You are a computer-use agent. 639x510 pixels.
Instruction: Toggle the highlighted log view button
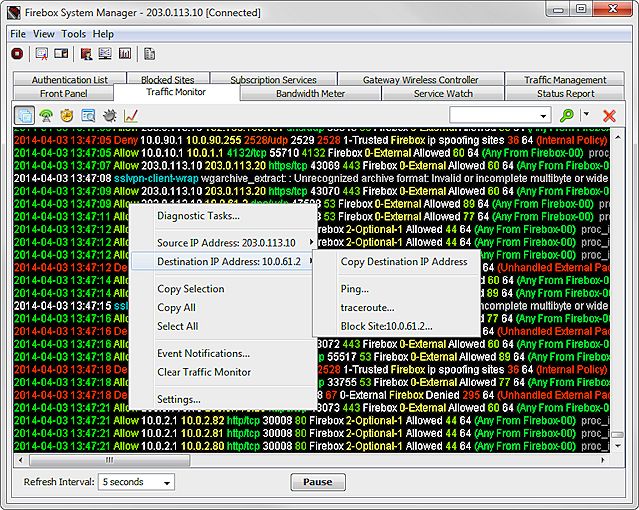tap(25, 116)
